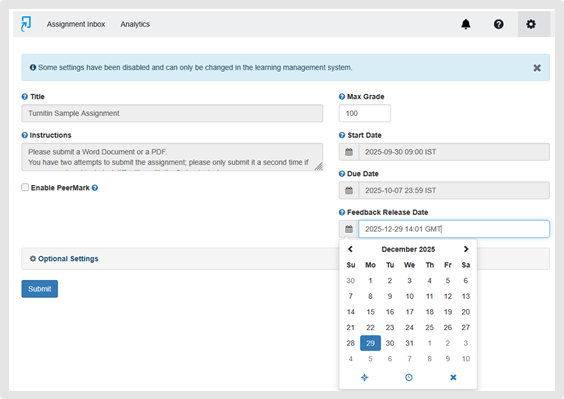The image size is (564, 399).
Task: Click the Start Date calendar icon
Action: pos(349,152)
